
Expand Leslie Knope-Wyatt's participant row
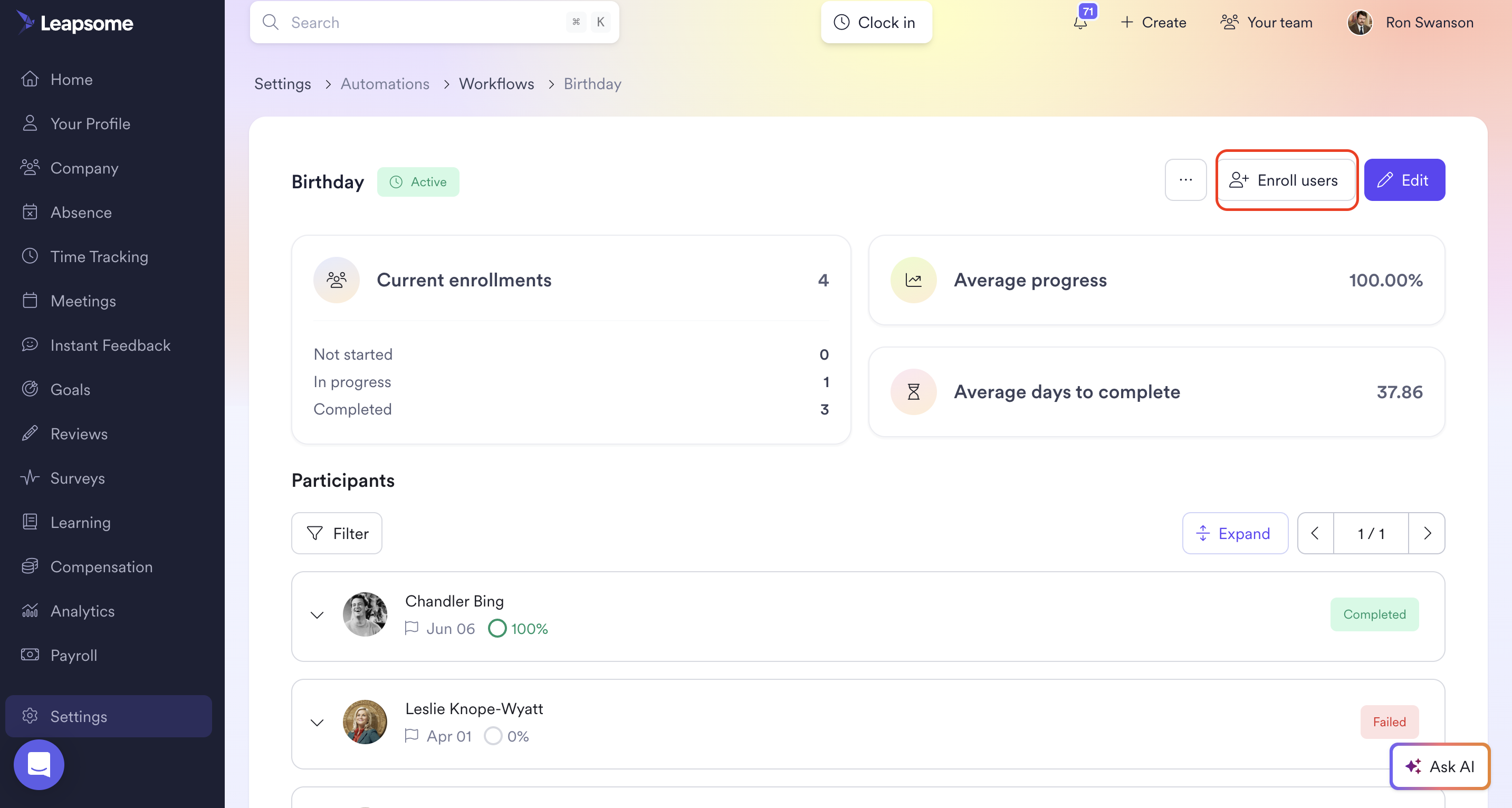(x=317, y=723)
